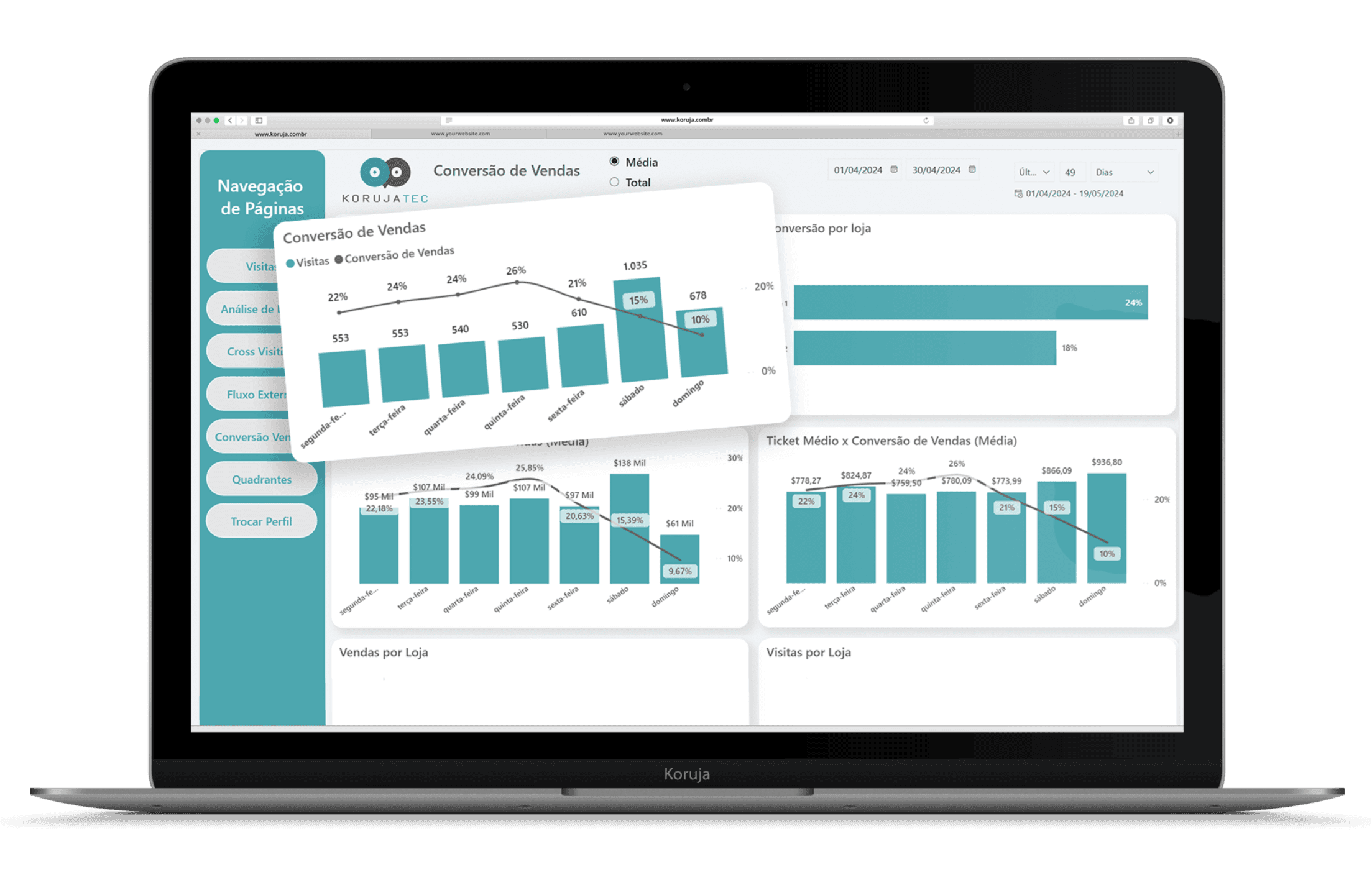This screenshot has height=885, width=1372.
Task: Open the Fluxo Extern navigation button
Action: tap(247, 394)
